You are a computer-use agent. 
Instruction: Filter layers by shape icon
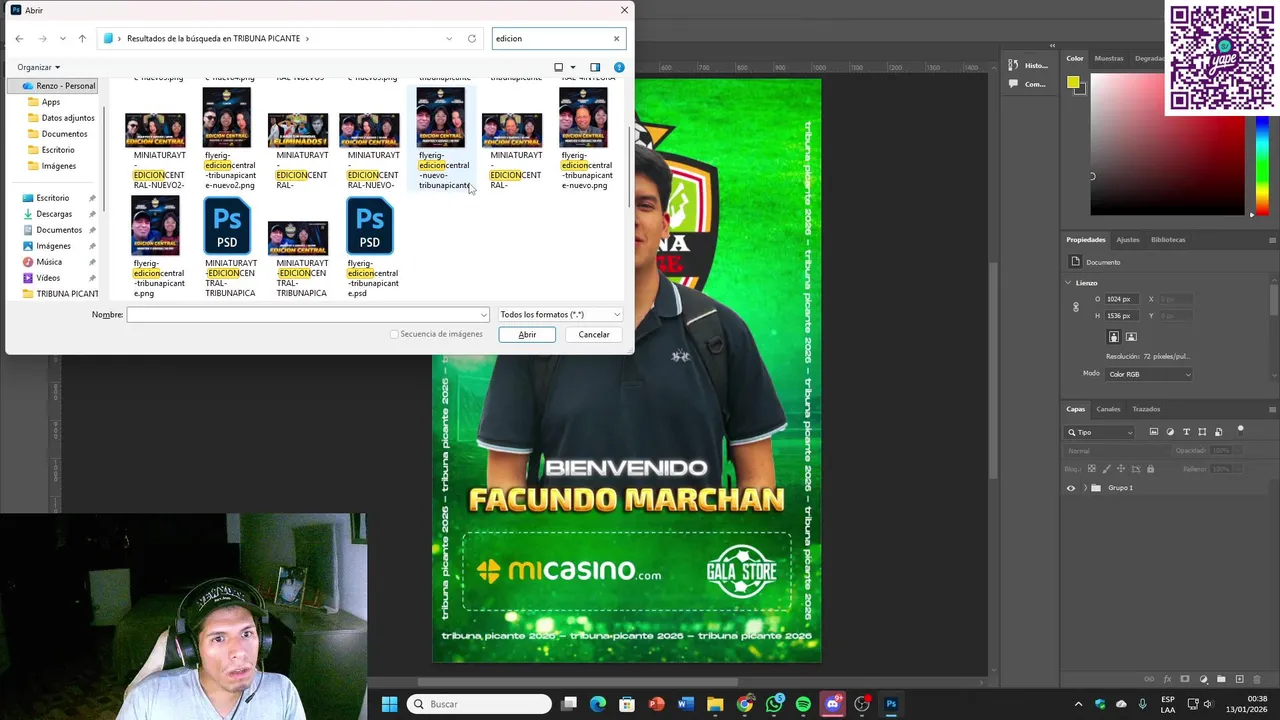tap(1202, 432)
